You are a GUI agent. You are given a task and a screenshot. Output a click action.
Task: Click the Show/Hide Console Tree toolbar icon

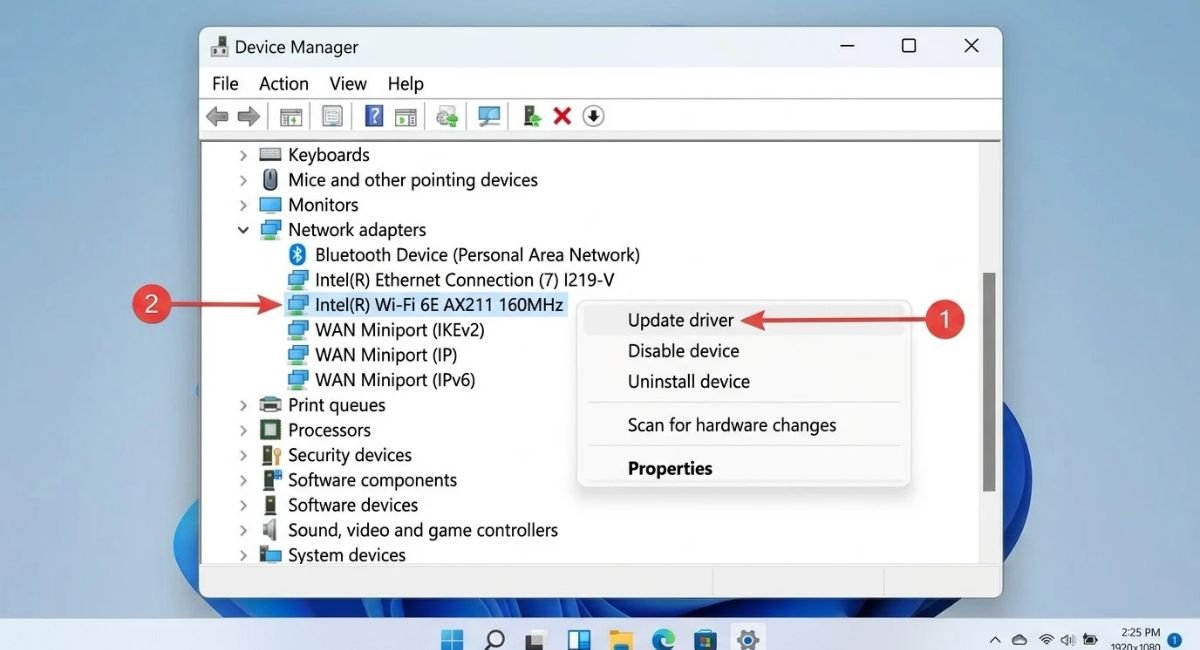(x=291, y=117)
